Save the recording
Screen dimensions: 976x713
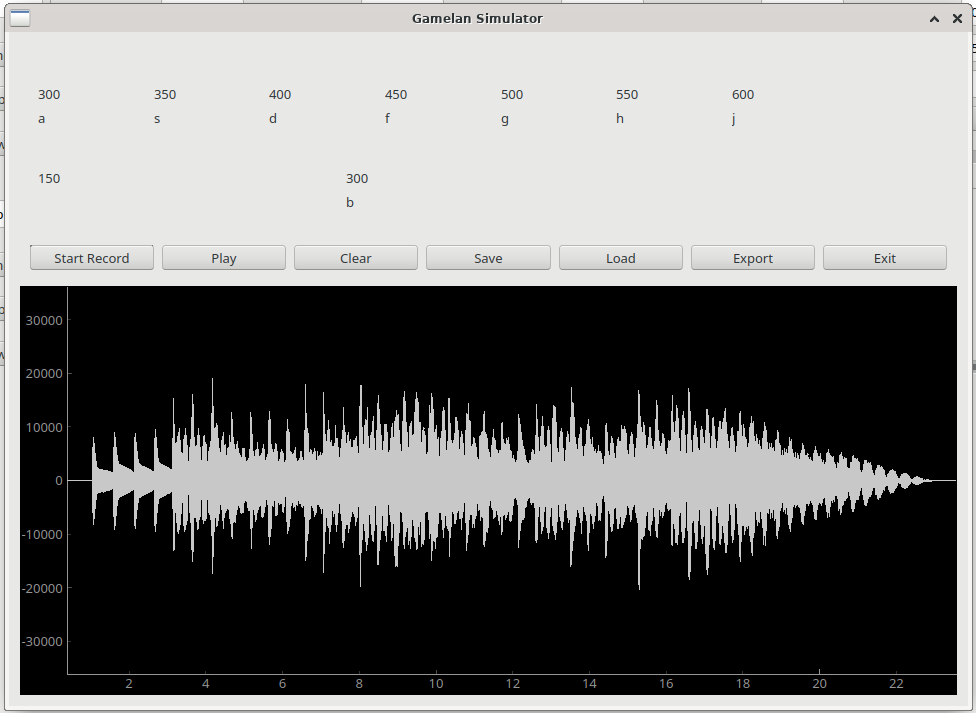[x=488, y=258]
